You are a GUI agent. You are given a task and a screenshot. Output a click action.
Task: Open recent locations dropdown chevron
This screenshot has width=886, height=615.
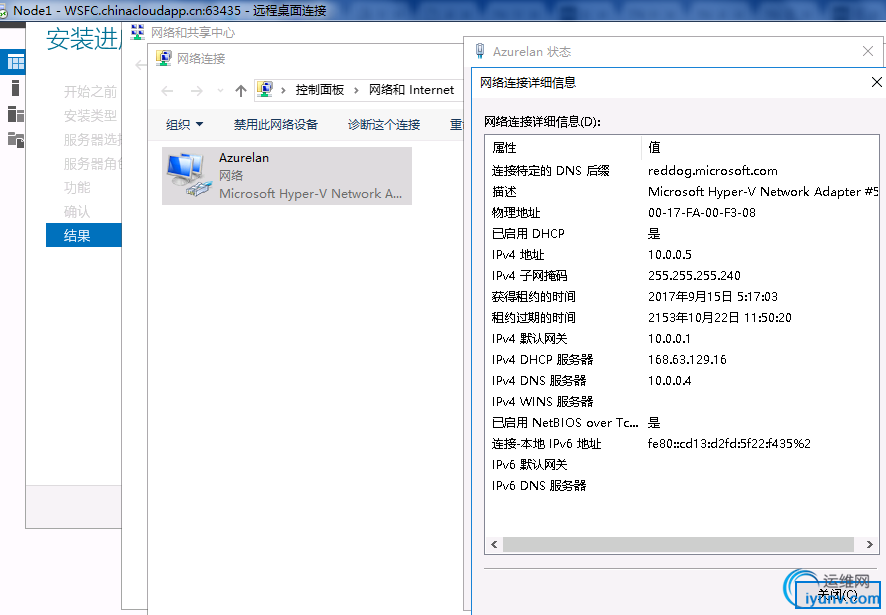220,90
